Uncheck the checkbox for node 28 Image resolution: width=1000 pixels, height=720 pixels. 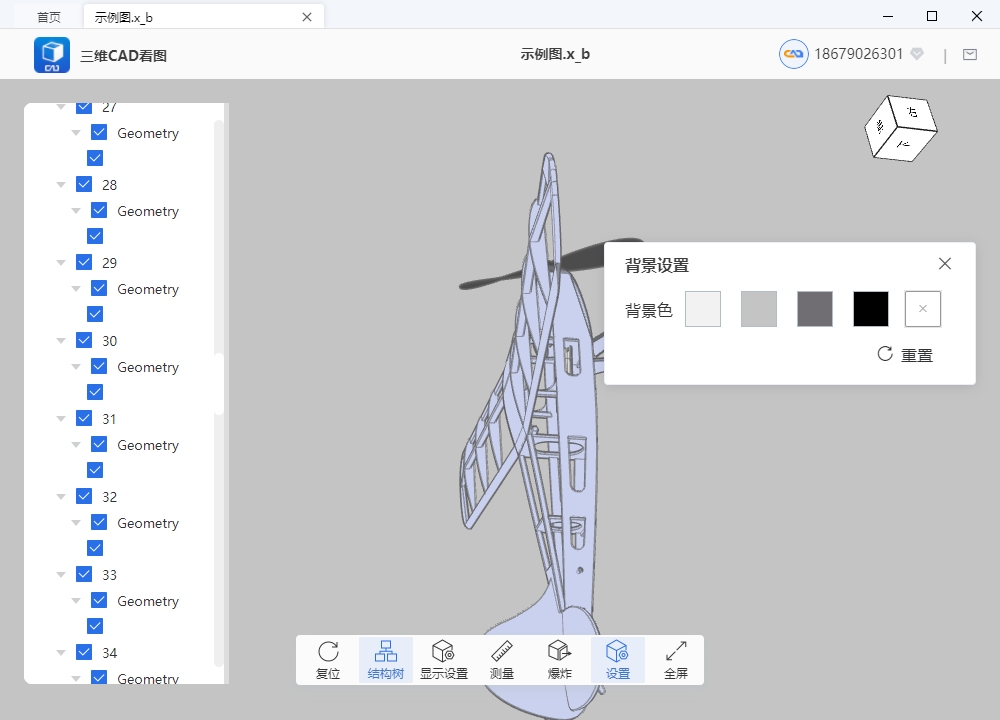click(x=84, y=184)
